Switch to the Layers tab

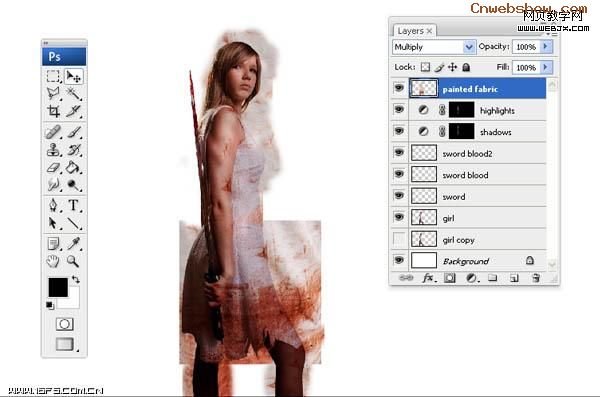point(414,31)
